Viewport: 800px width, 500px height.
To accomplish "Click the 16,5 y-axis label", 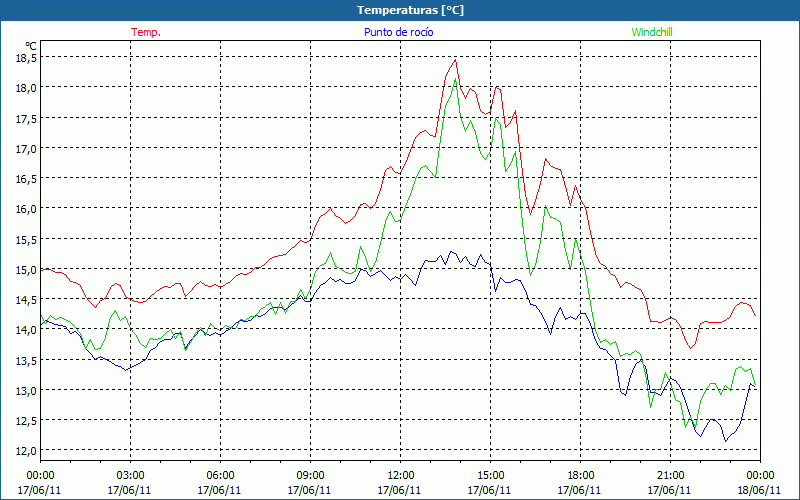I will [x=26, y=179].
